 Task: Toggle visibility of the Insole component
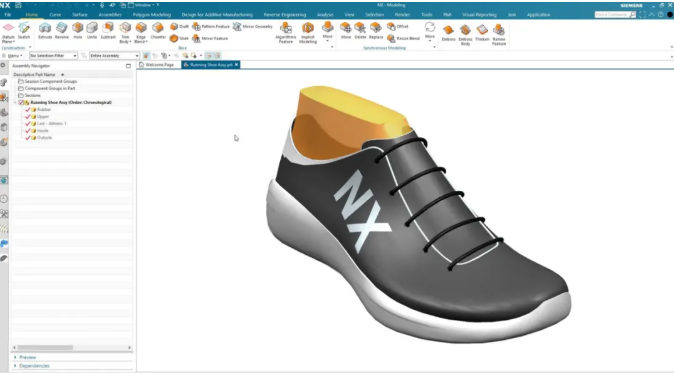pos(28,131)
